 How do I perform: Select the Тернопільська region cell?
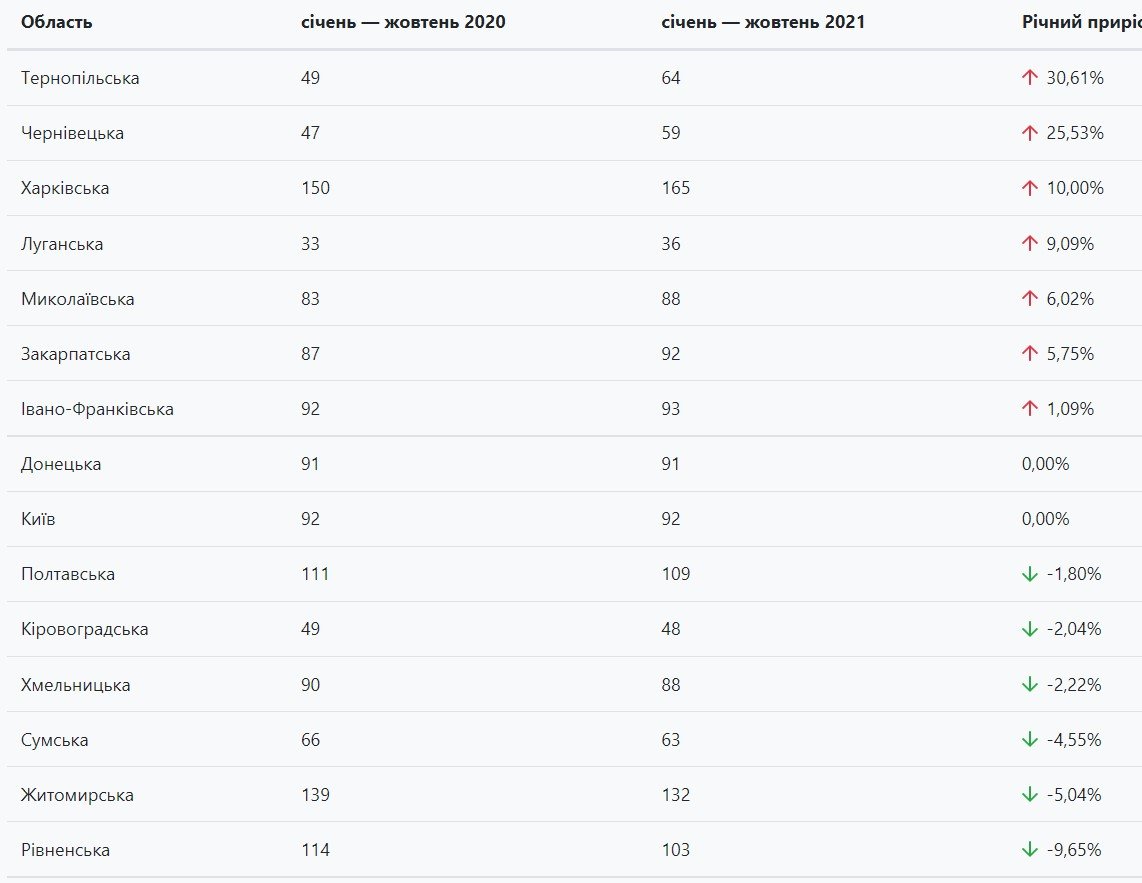(x=80, y=78)
